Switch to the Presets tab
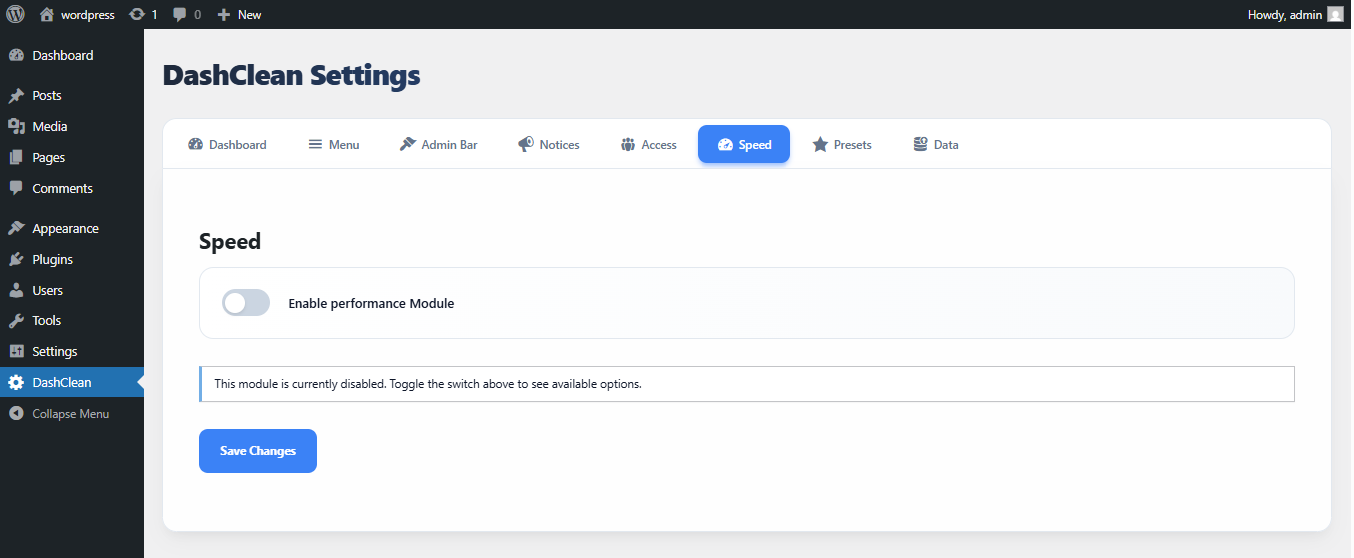Viewport: 1354px width, 558px height. pyautogui.click(x=842, y=145)
